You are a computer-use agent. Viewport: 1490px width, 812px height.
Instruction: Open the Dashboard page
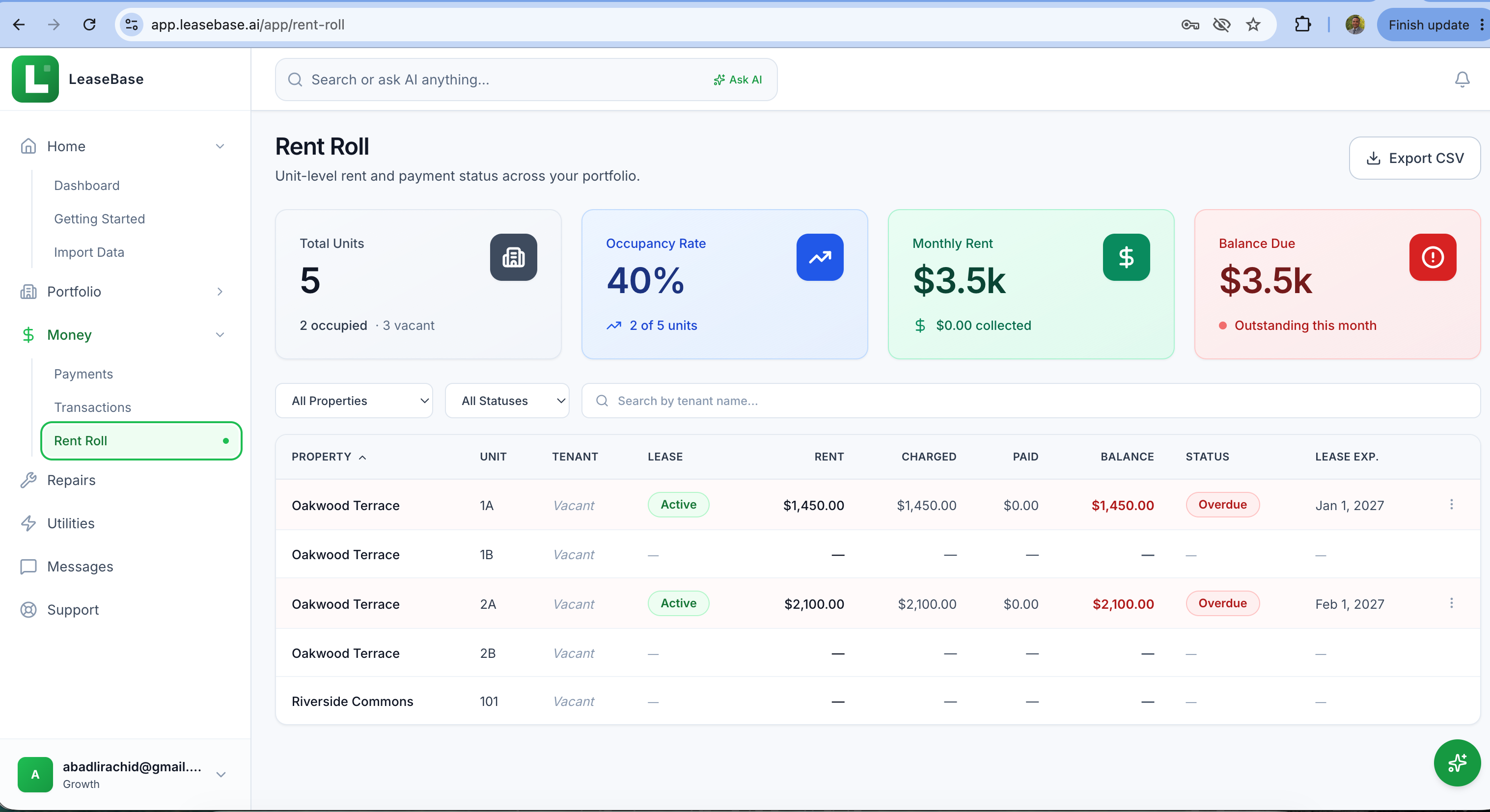coord(87,185)
